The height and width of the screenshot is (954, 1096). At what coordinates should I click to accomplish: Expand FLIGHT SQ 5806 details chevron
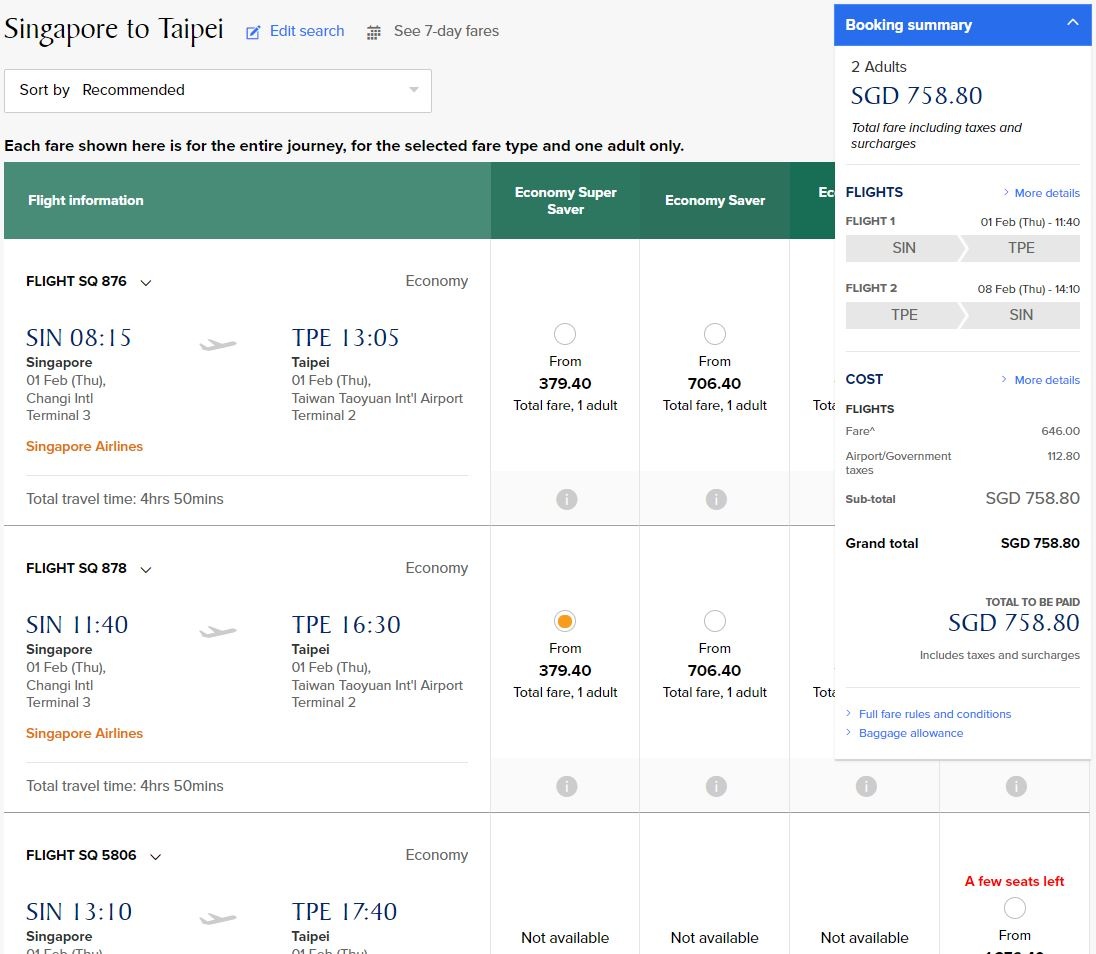click(x=155, y=856)
